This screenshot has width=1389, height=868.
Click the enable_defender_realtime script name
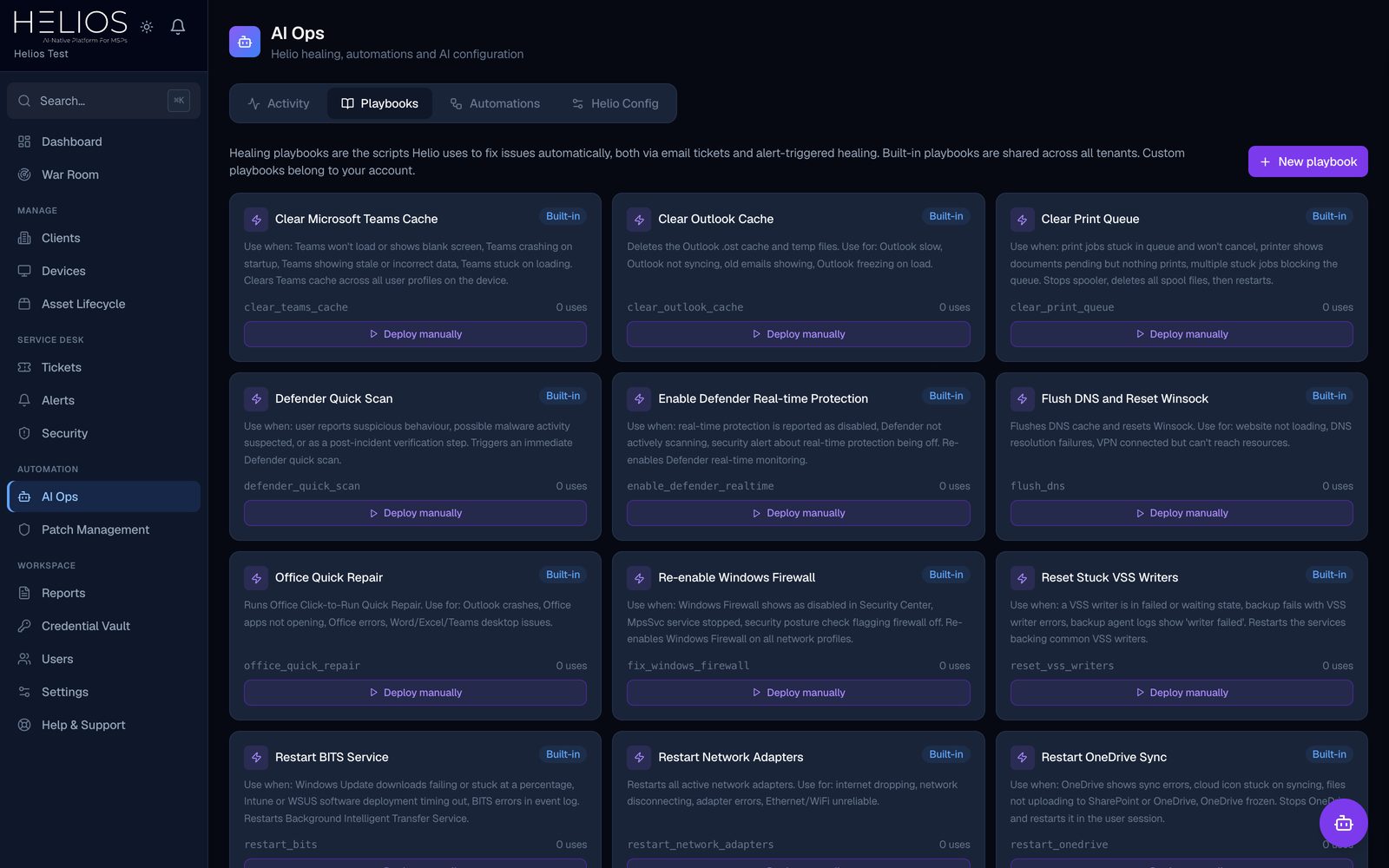(700, 486)
